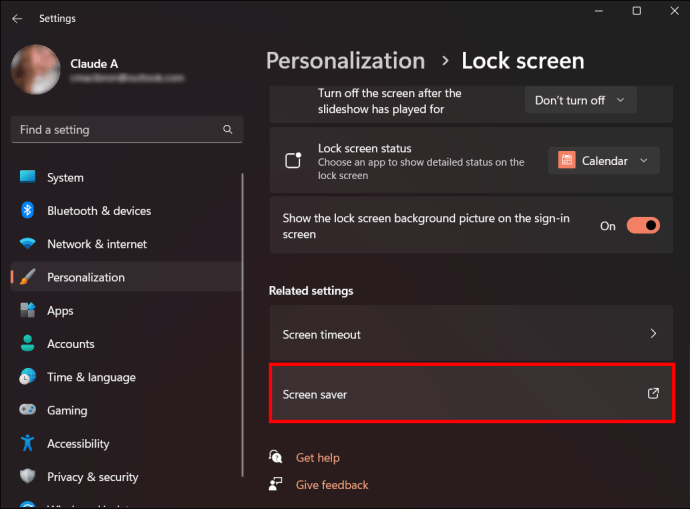The width and height of the screenshot is (690, 509).
Task: Click the Privacy & security shield icon
Action: coord(28,476)
